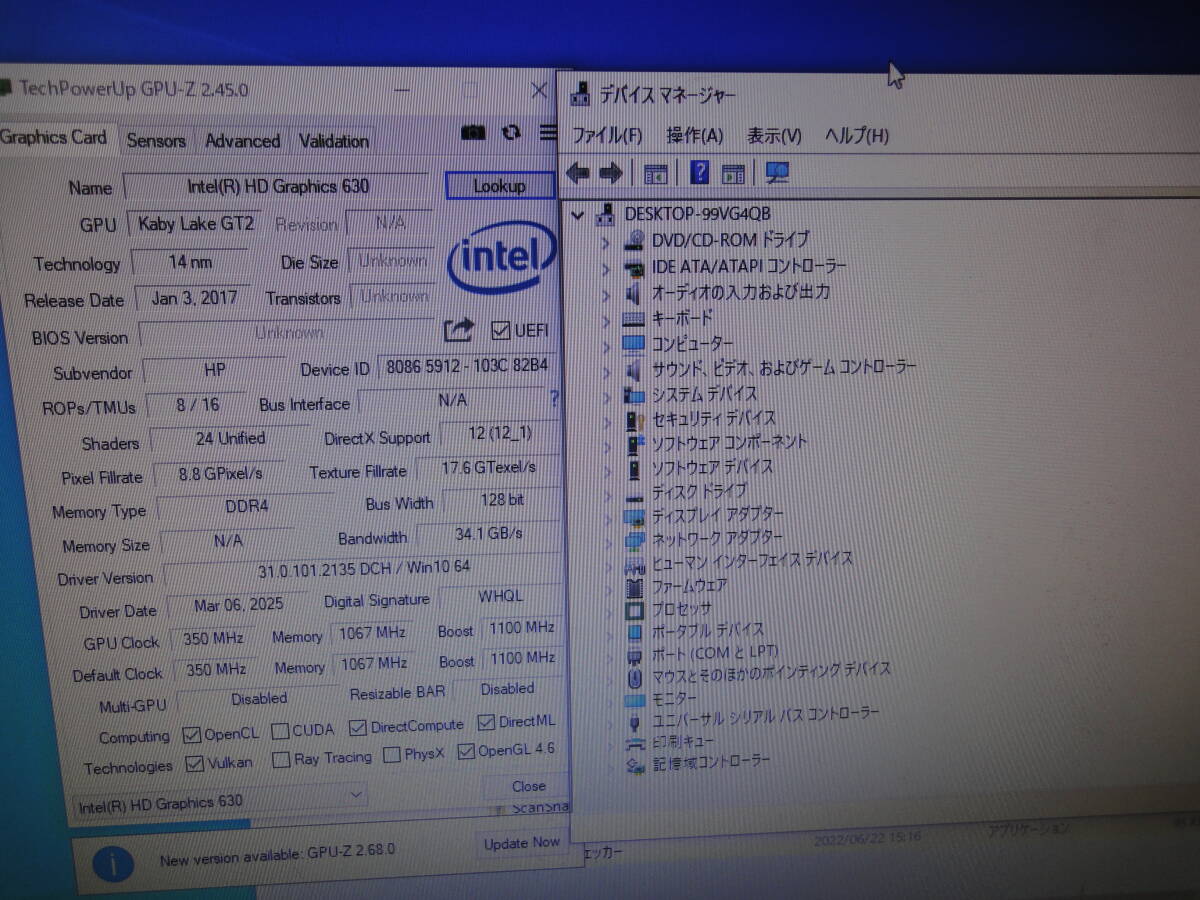Click the blue info icon in update notification
The width and height of the screenshot is (1200, 900).
[x=114, y=864]
